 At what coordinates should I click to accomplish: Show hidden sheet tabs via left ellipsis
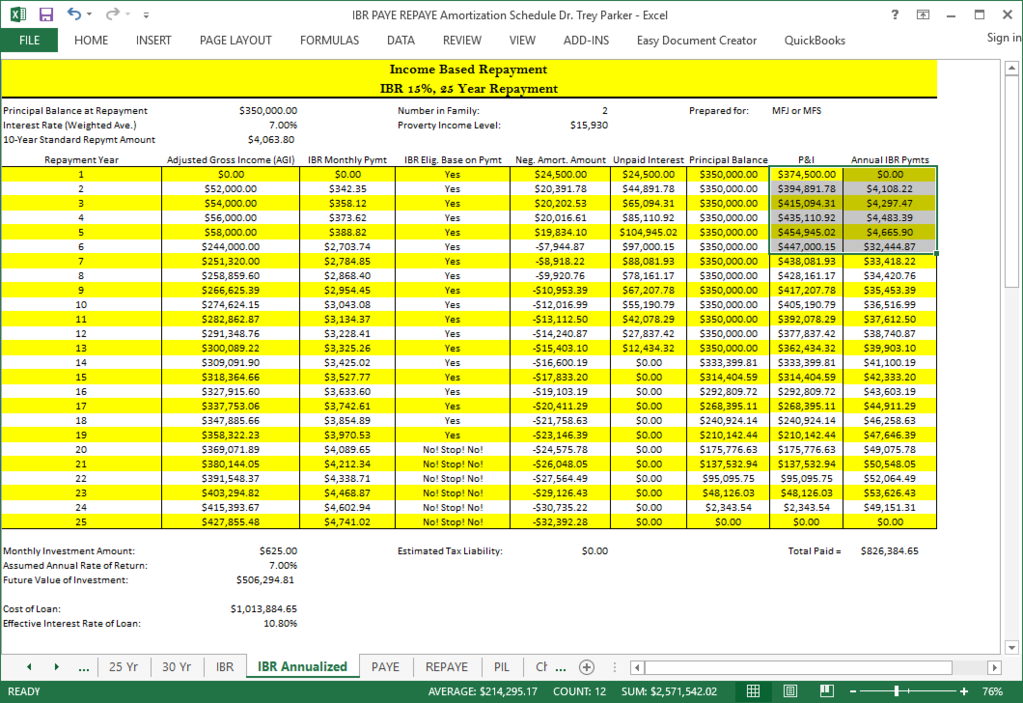pos(84,668)
